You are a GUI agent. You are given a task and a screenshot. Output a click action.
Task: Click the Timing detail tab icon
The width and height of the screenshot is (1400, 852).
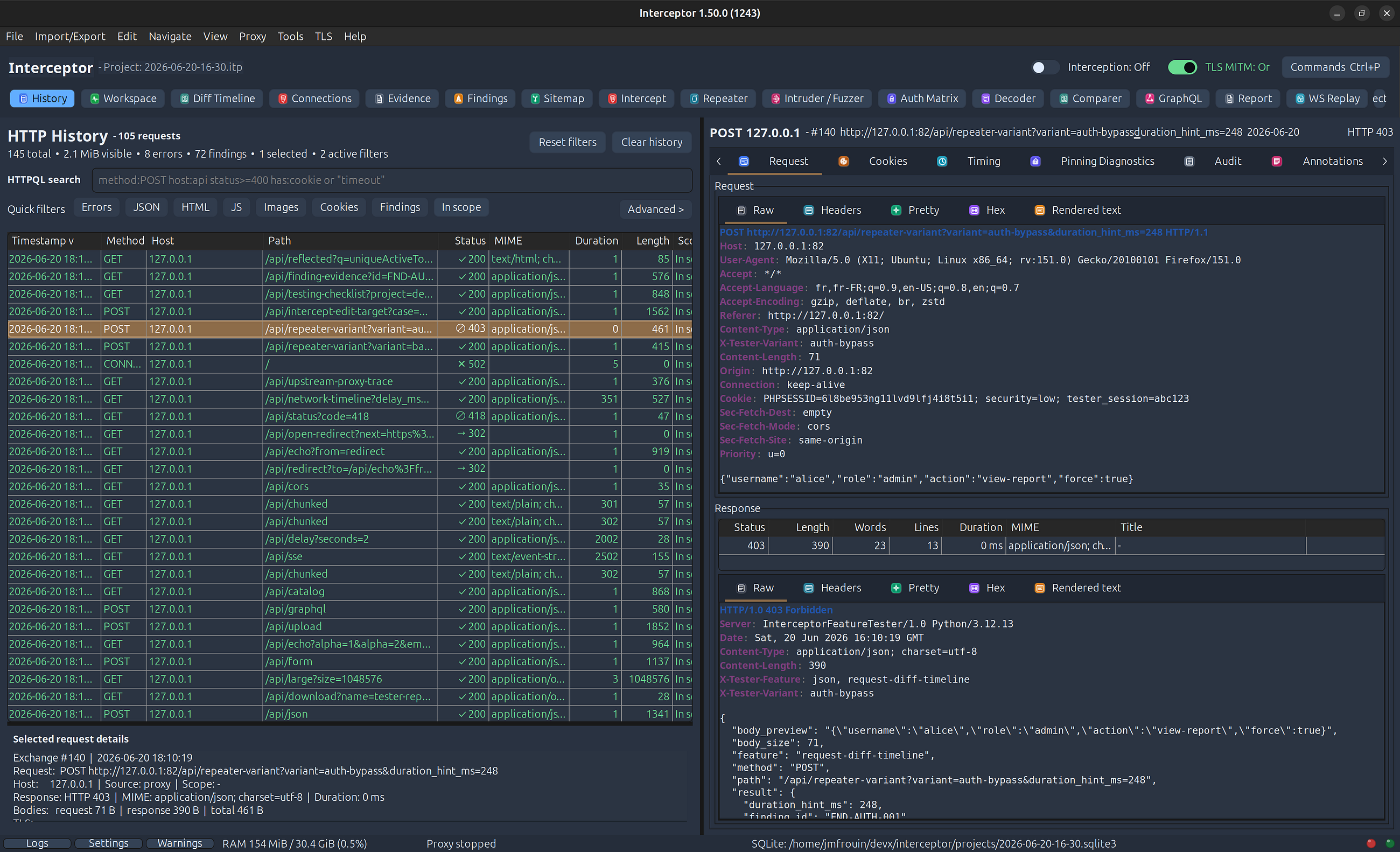tap(942, 162)
